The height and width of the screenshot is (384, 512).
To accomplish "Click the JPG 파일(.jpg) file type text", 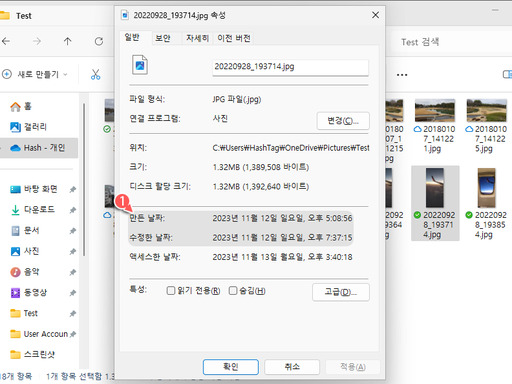I will point(237,99).
